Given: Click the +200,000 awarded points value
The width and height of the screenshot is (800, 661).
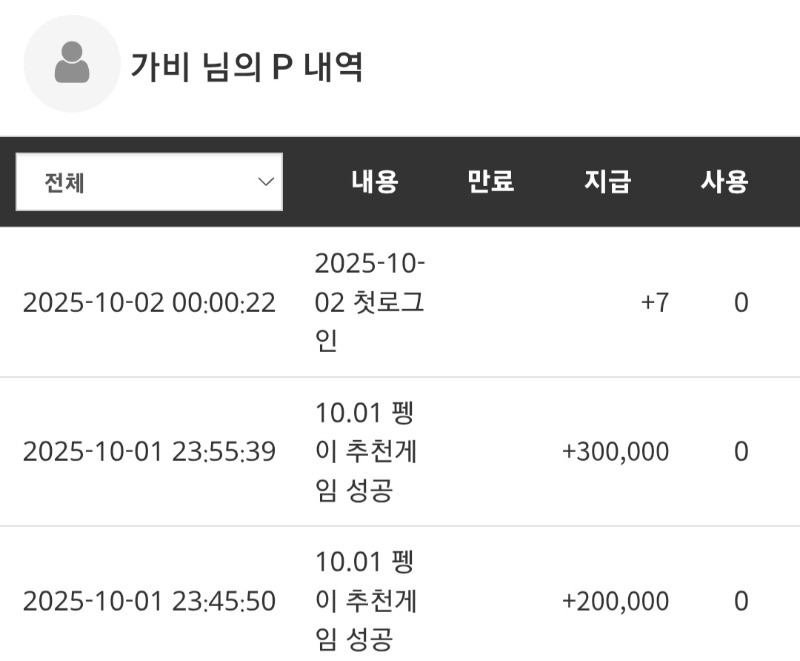Looking at the screenshot, I should click(x=616, y=602).
